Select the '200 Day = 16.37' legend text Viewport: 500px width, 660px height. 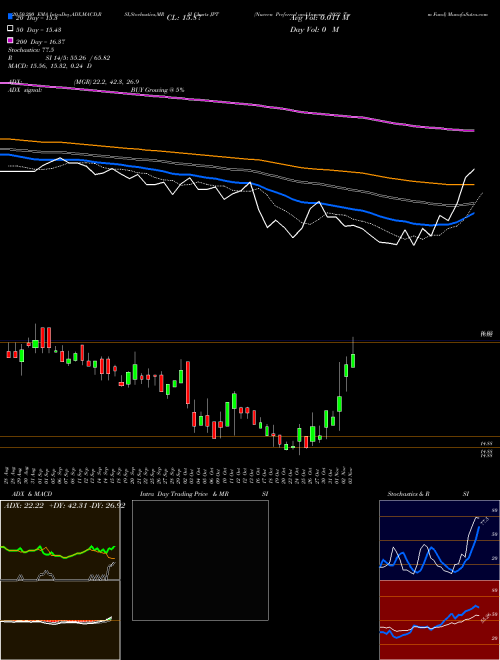[x=40, y=42]
